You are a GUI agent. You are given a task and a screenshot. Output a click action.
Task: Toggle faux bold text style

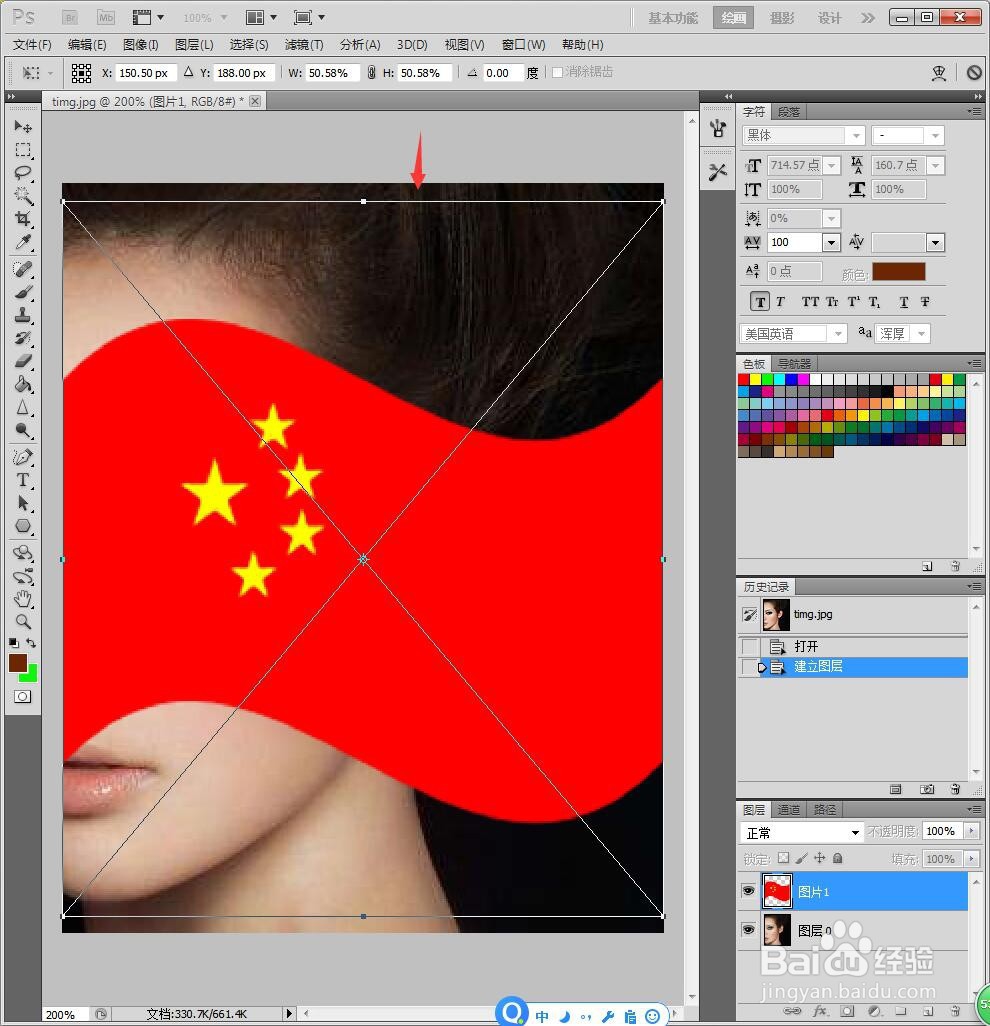pos(760,302)
